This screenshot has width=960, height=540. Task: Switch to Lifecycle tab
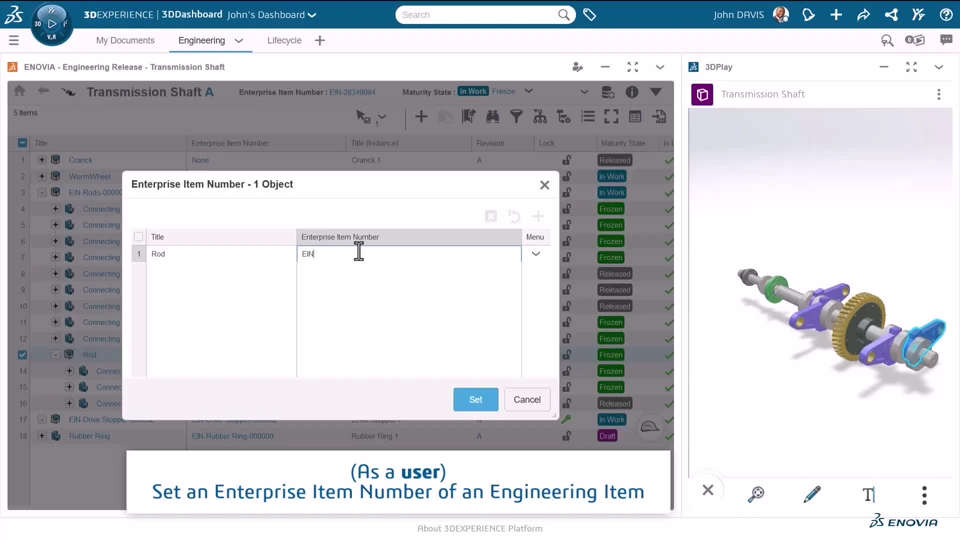coord(284,40)
